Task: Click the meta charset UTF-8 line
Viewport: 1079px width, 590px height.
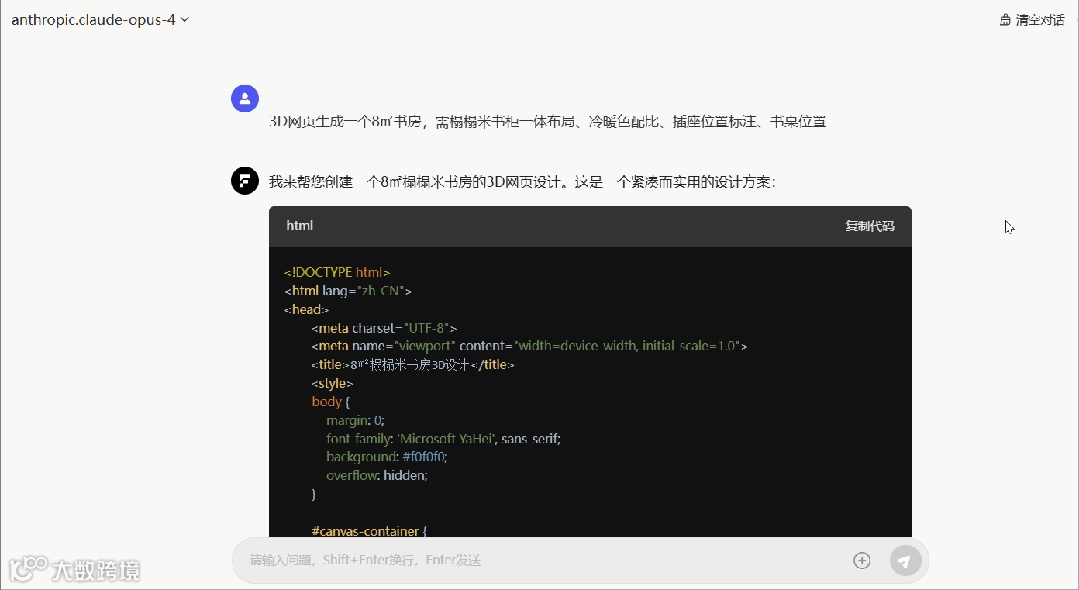Action: 384,328
